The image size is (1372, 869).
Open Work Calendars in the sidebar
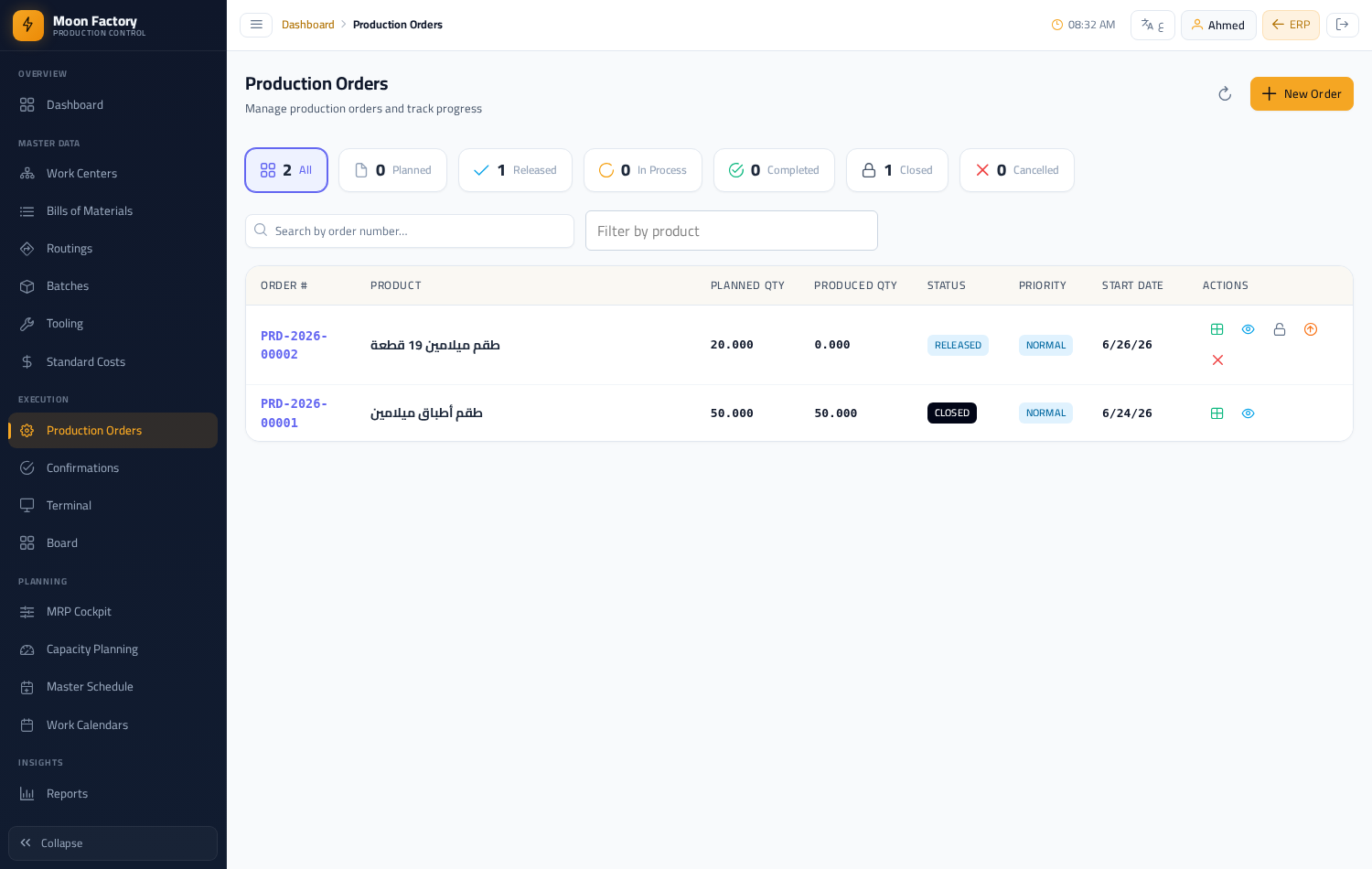113,725
